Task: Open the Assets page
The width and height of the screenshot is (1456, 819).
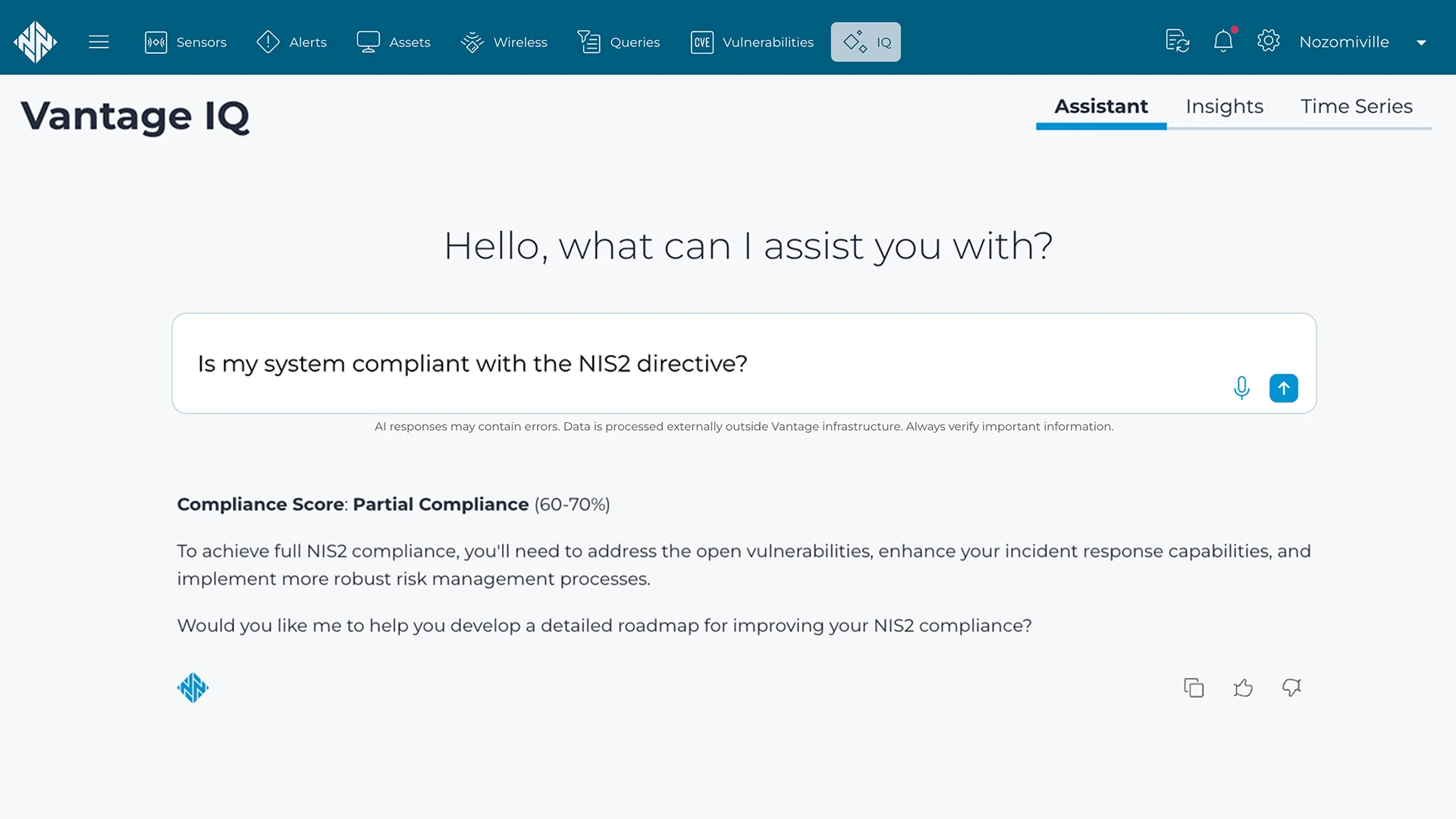Action: coord(394,42)
